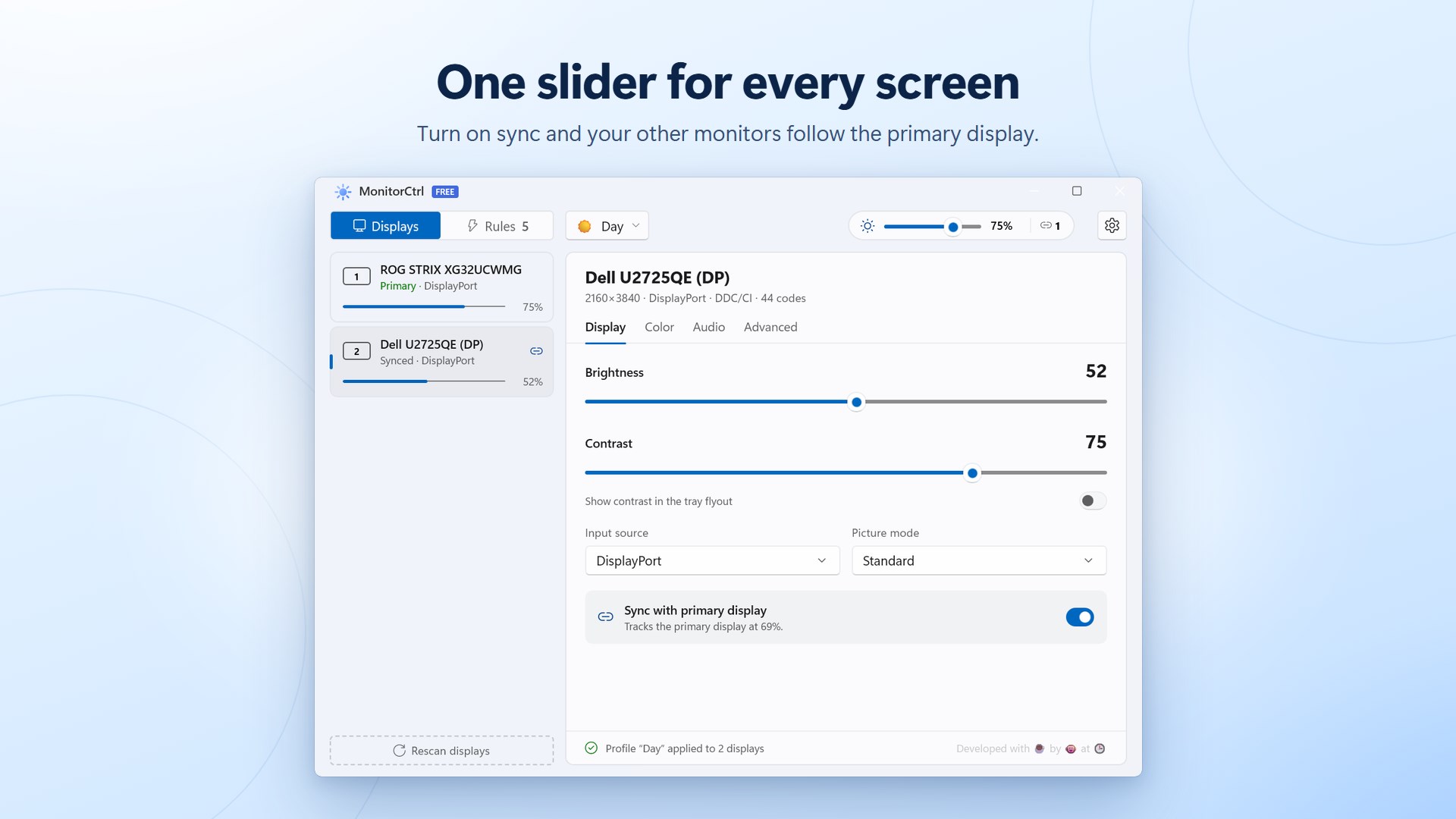1456x819 pixels.
Task: Disable Sync with primary display toggle
Action: coord(1079,617)
